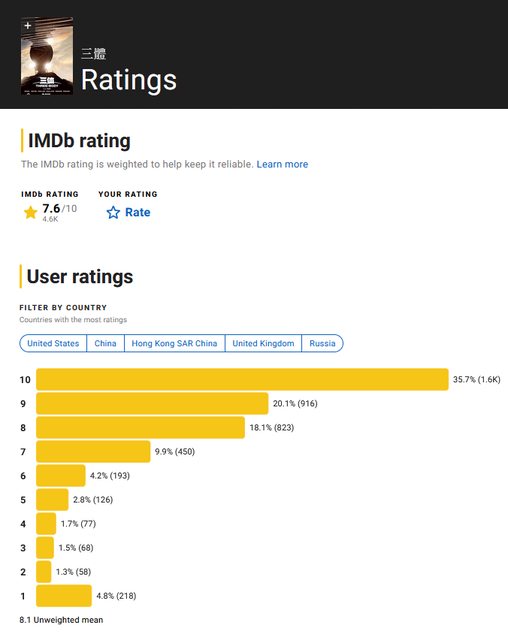Click the 9-star rating bar
This screenshot has height=640, width=508.
152,403
